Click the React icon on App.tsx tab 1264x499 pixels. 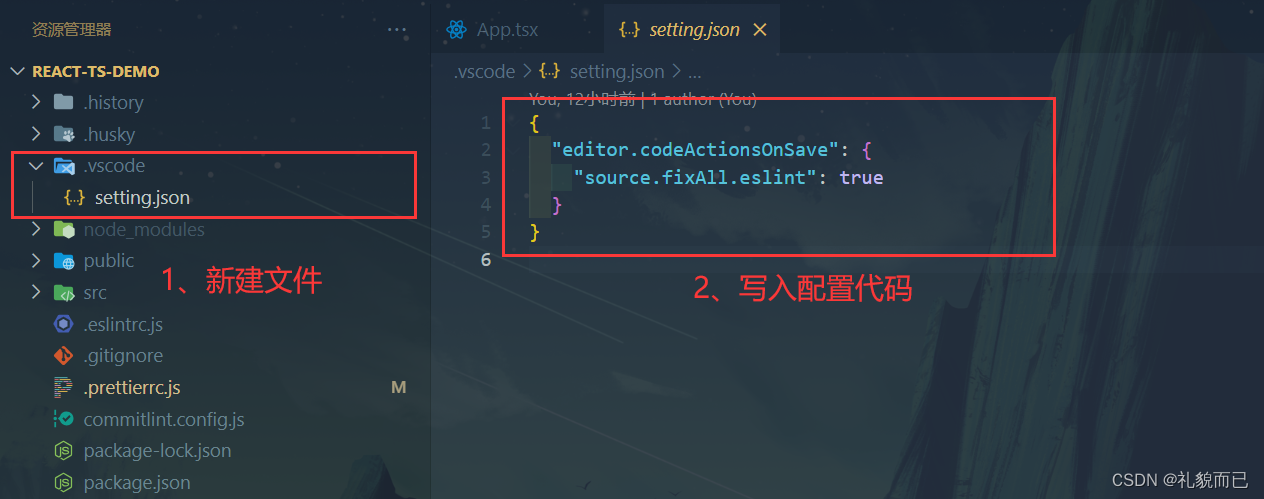pyautogui.click(x=458, y=30)
